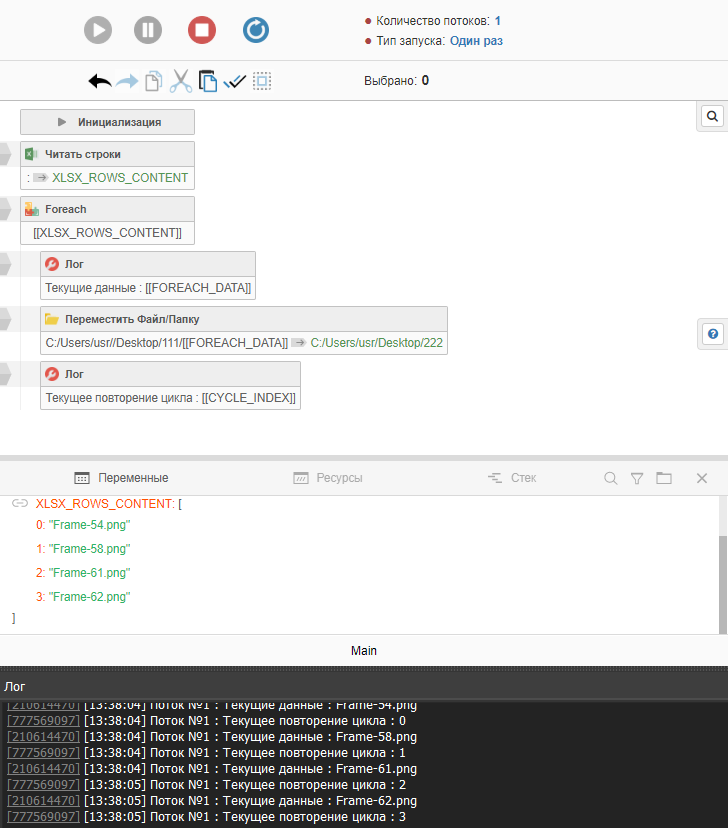Change run type 'Один раз'
This screenshot has height=828, width=728.
(476, 41)
